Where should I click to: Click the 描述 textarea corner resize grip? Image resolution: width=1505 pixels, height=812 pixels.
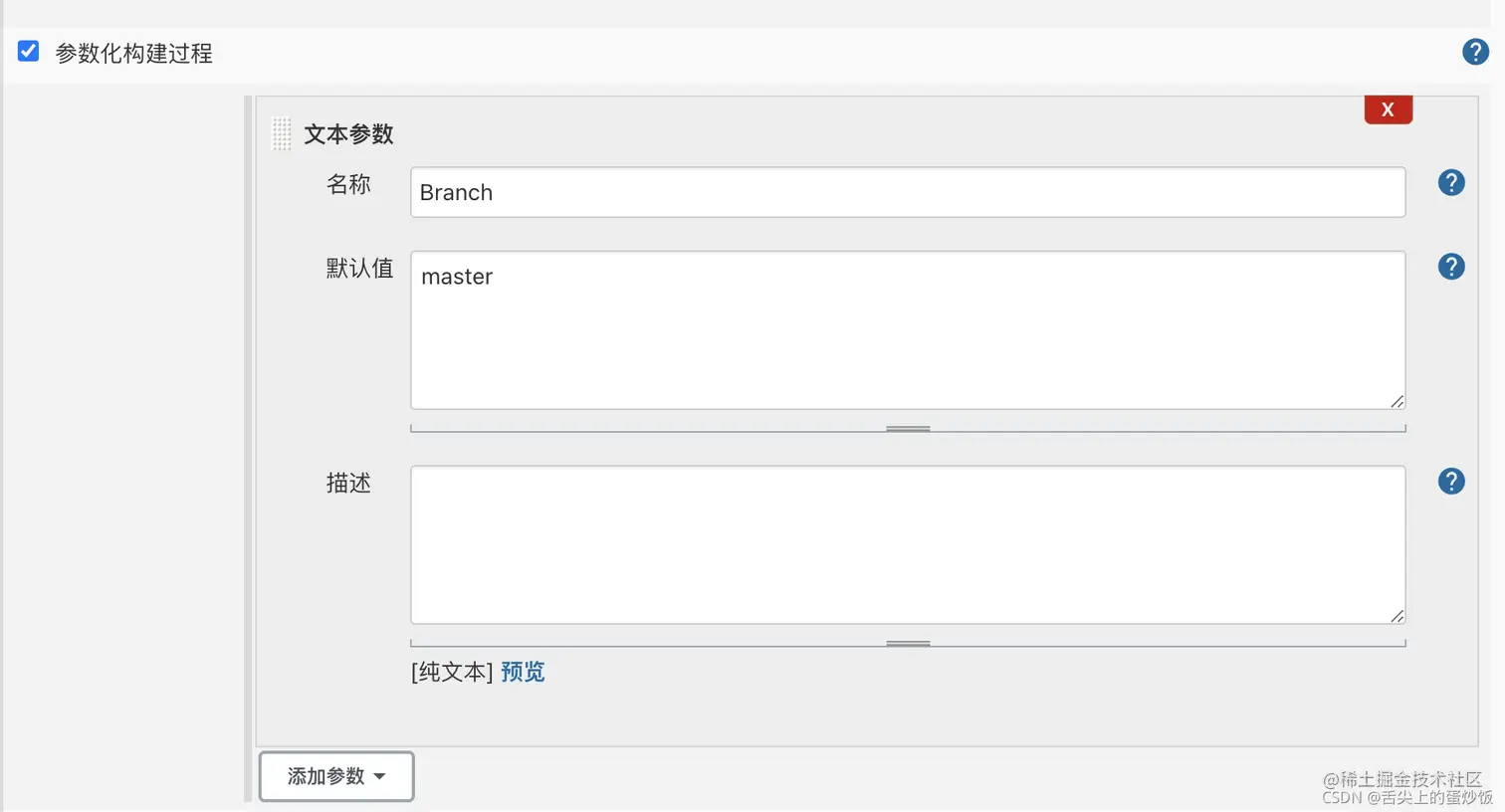(x=1397, y=616)
